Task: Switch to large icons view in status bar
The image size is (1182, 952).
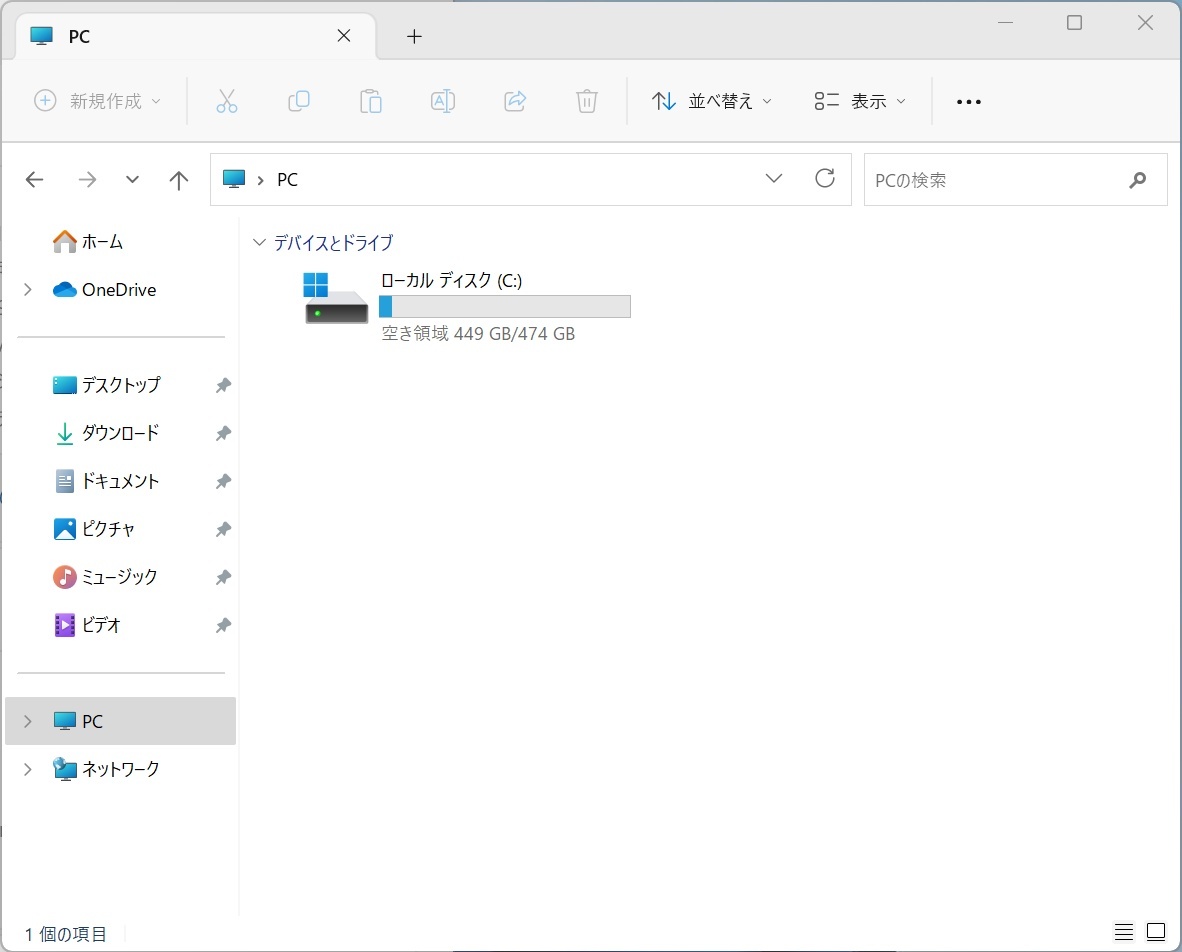Action: pos(1156,932)
